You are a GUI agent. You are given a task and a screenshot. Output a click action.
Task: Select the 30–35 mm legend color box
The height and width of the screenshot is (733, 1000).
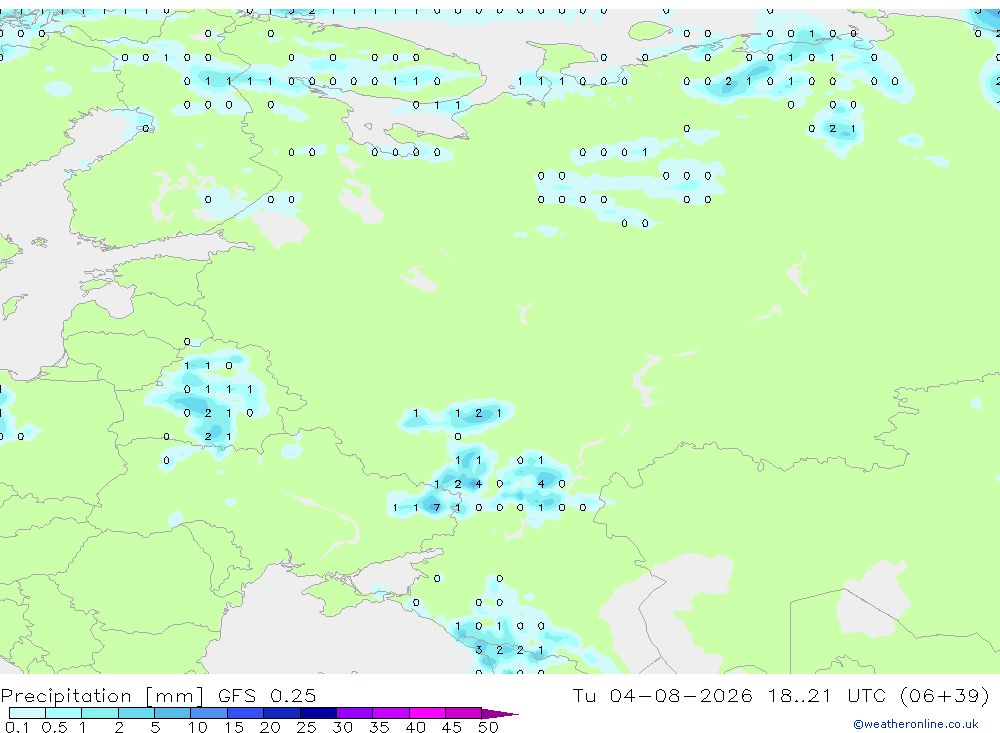tap(354, 713)
